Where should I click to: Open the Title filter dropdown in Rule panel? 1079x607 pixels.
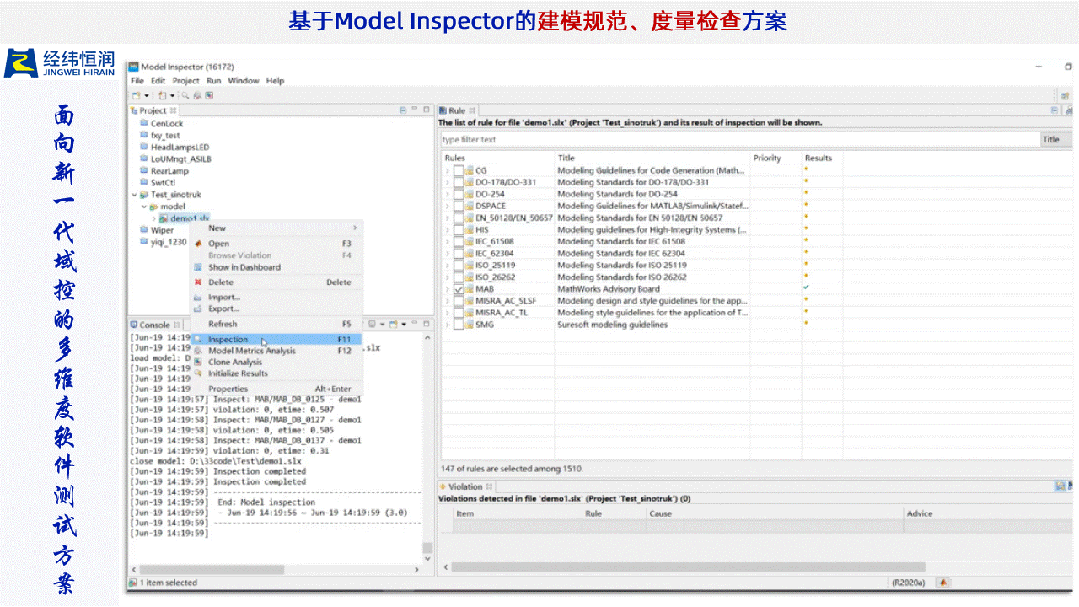click(x=1055, y=140)
